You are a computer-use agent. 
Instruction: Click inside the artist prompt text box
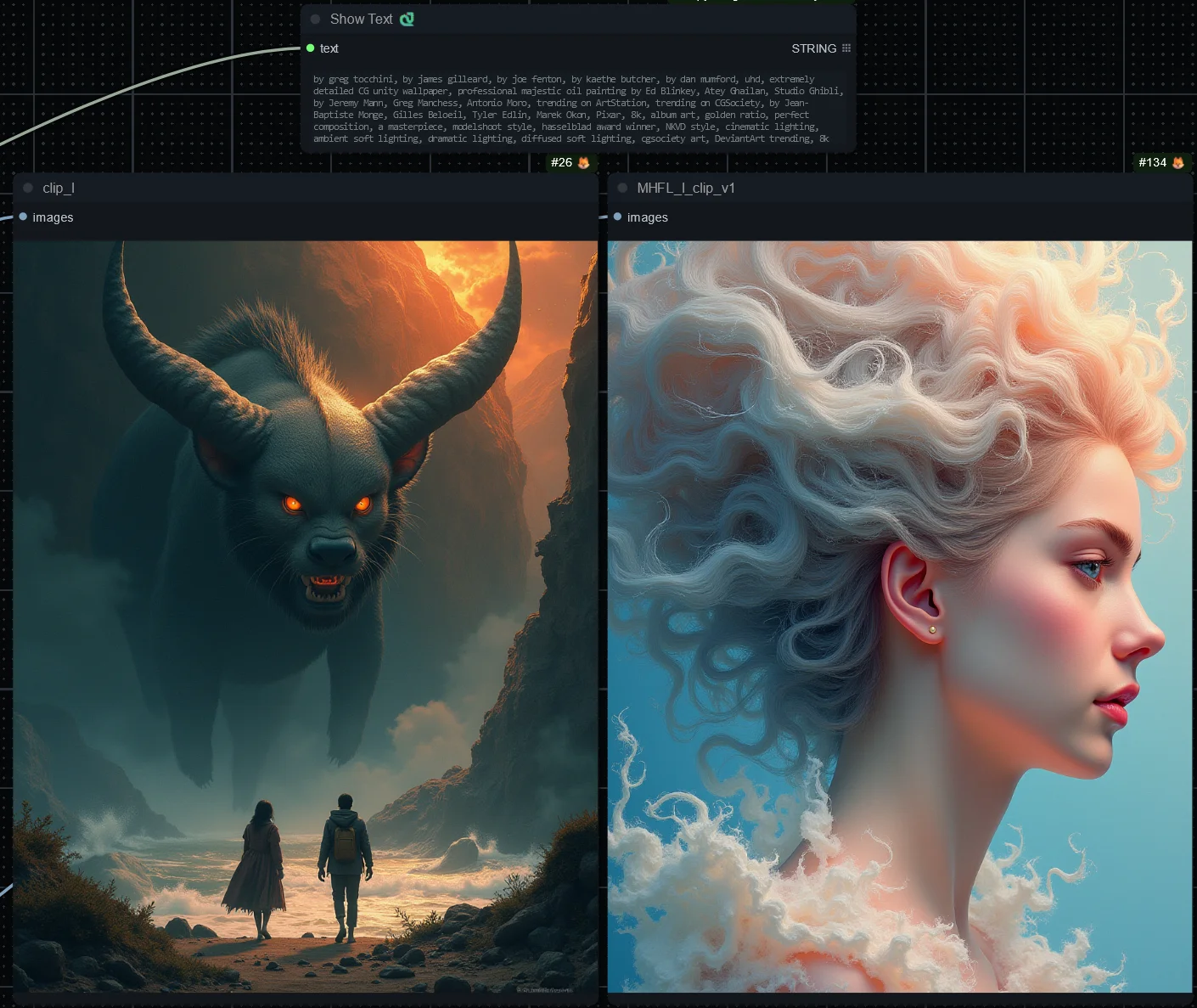pos(578,109)
